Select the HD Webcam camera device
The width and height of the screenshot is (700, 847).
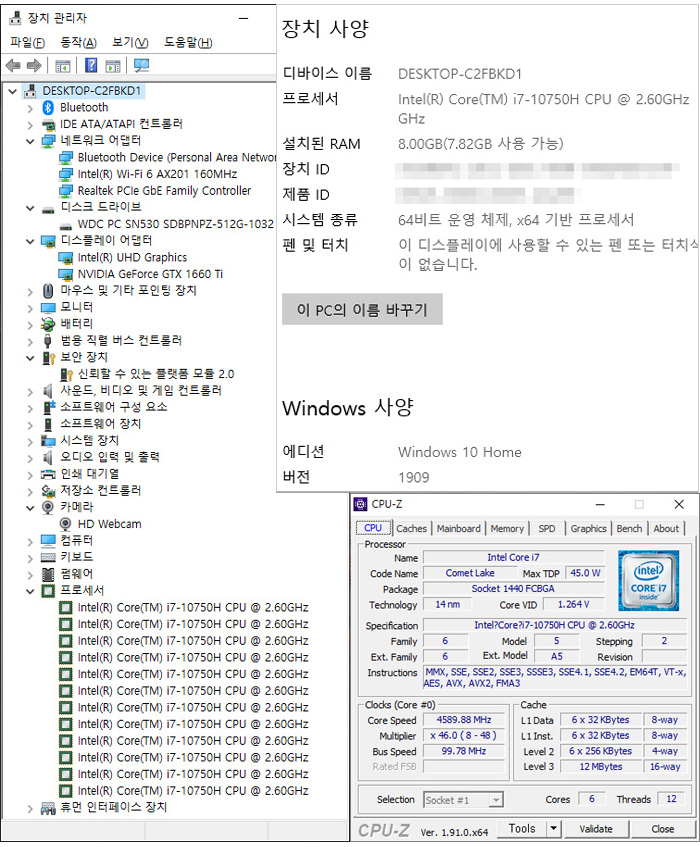point(110,524)
